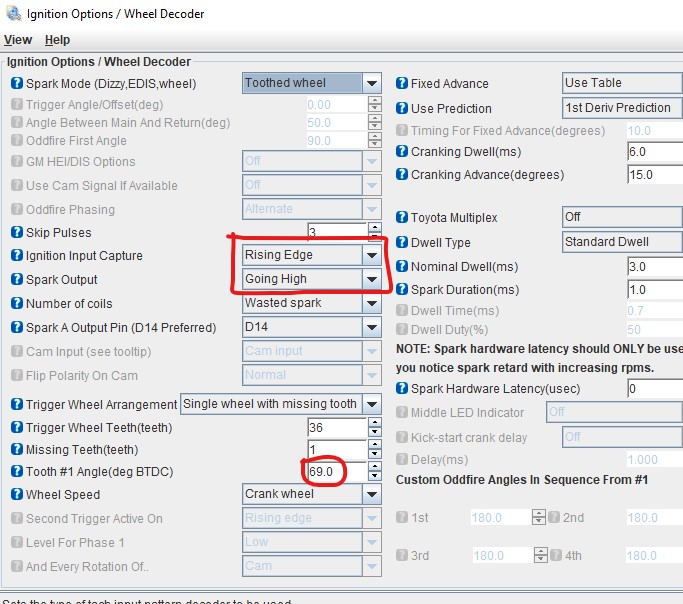Click help icon for Toyota Multiplex
683x604 pixels.
pos(403,218)
